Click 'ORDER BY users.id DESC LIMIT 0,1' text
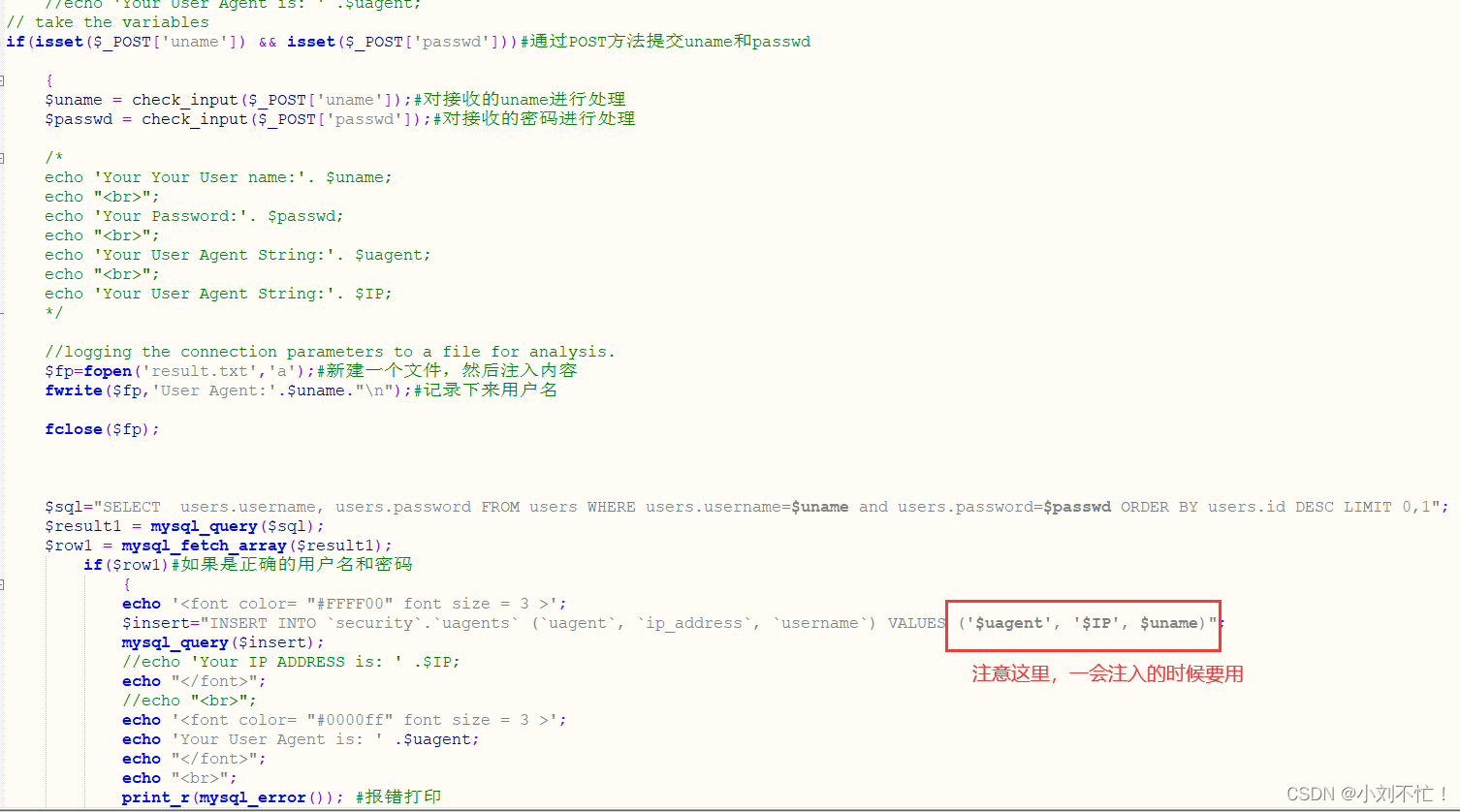The height and width of the screenshot is (812, 1460). point(1276,507)
